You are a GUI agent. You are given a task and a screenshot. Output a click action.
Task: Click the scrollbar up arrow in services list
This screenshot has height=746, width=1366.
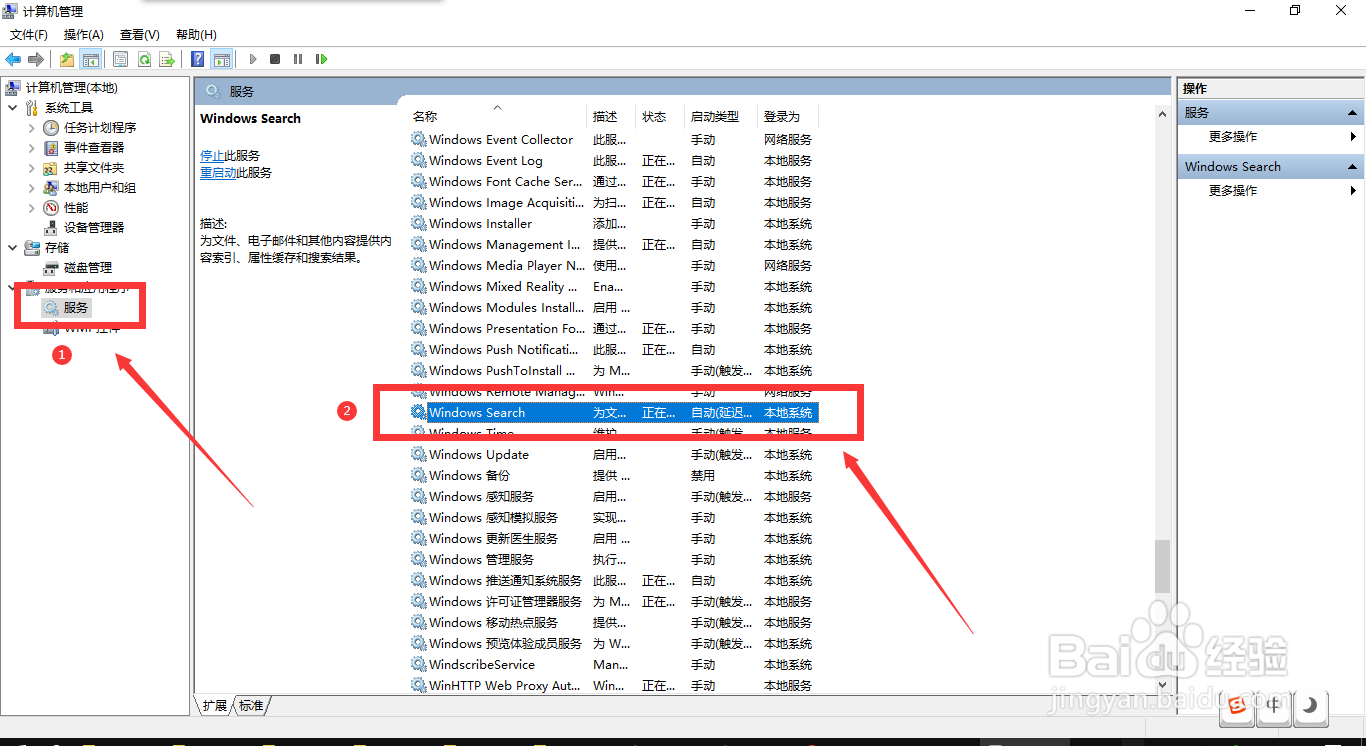[1162, 114]
